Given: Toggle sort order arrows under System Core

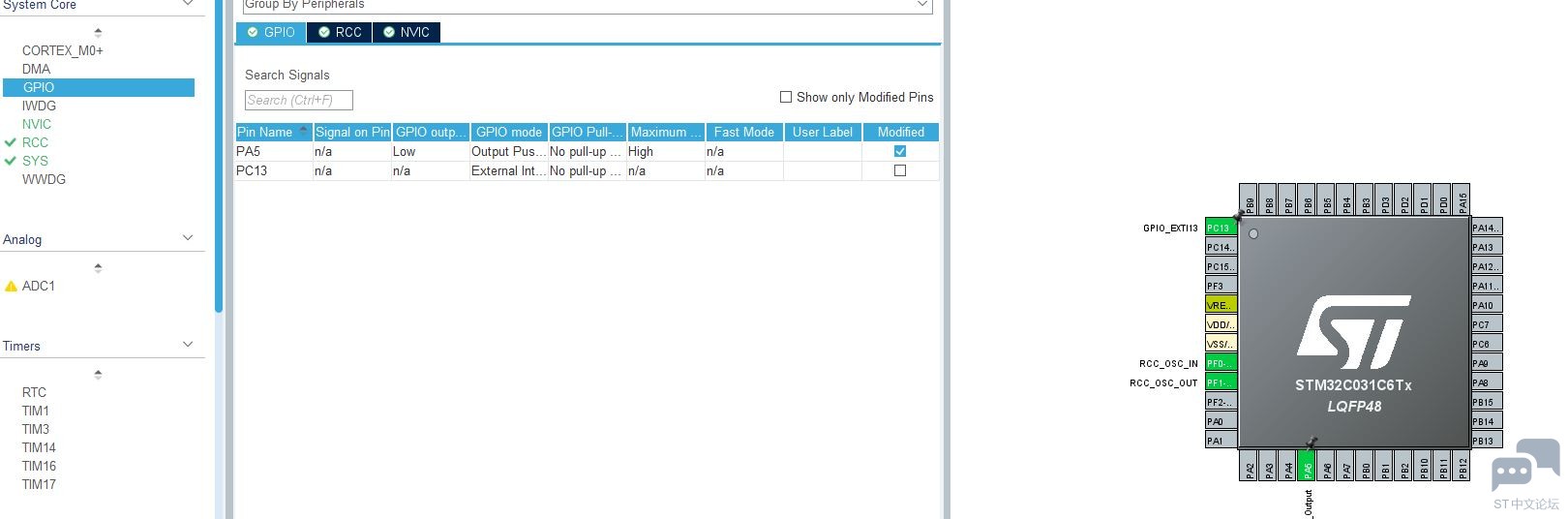Looking at the screenshot, I should pyautogui.click(x=98, y=32).
